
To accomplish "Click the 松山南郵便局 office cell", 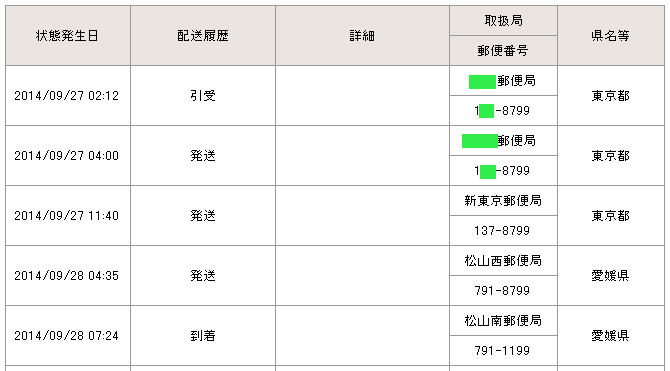I will pyautogui.click(x=503, y=321).
